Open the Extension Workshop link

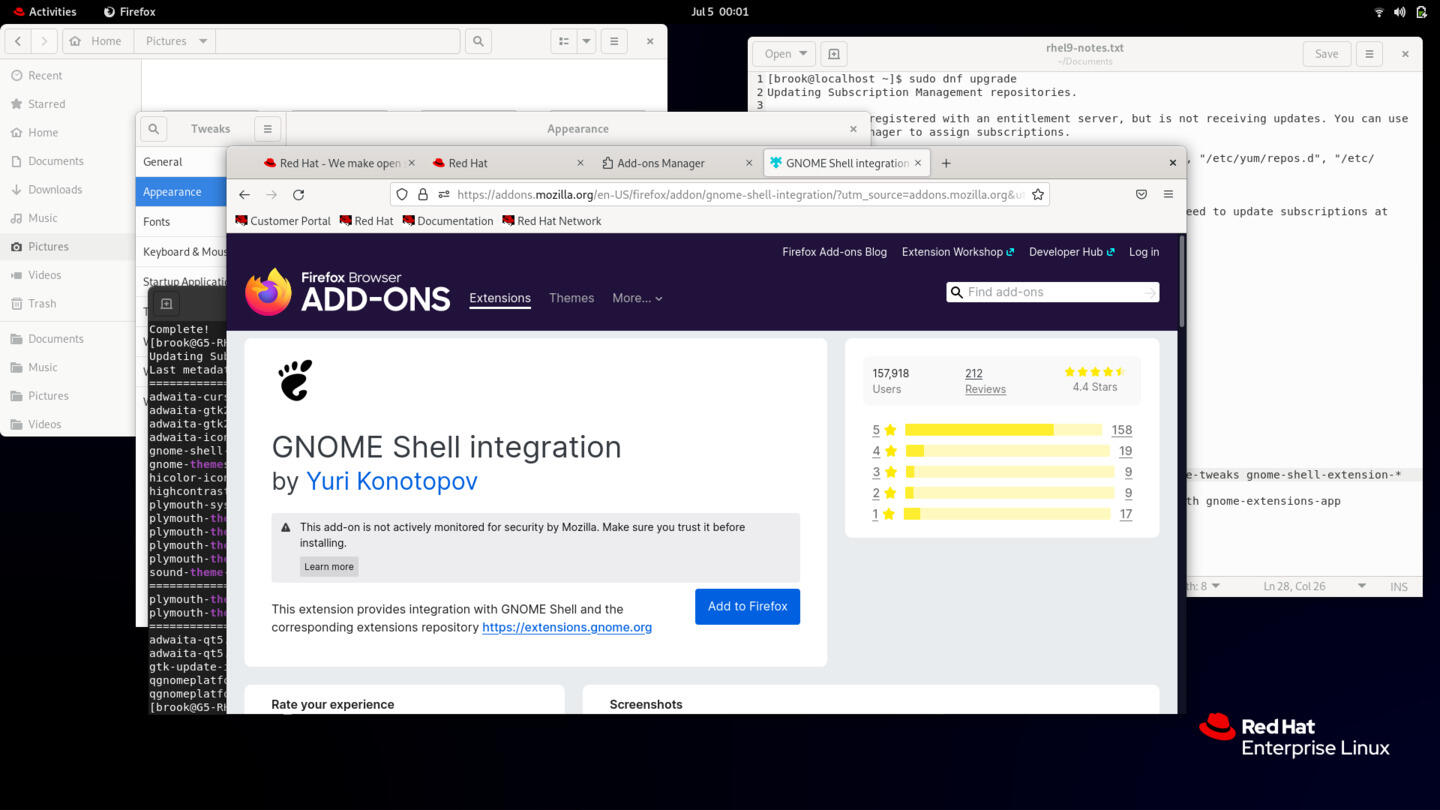click(958, 252)
